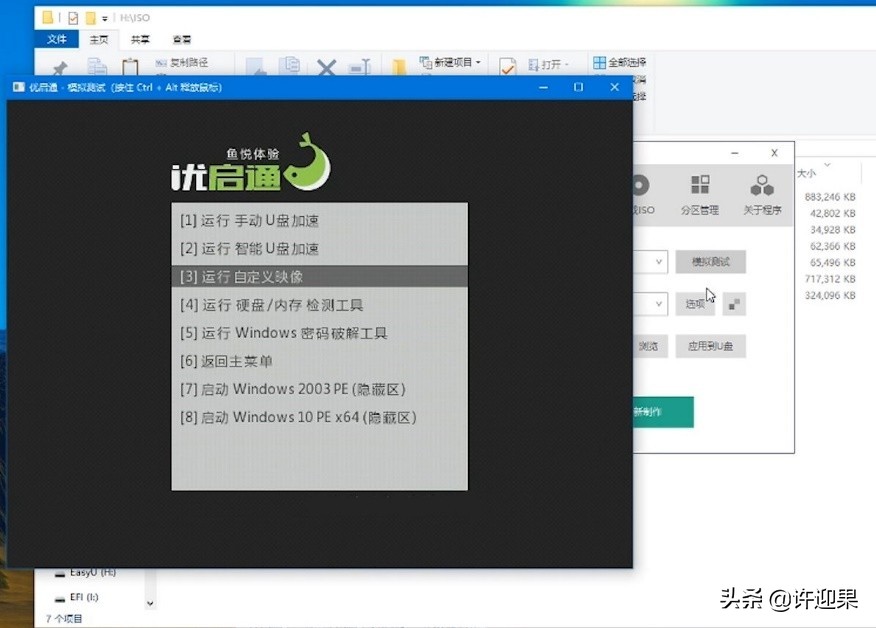
Task: Click new folder icon in quick access toolbar
Action: 91,18
